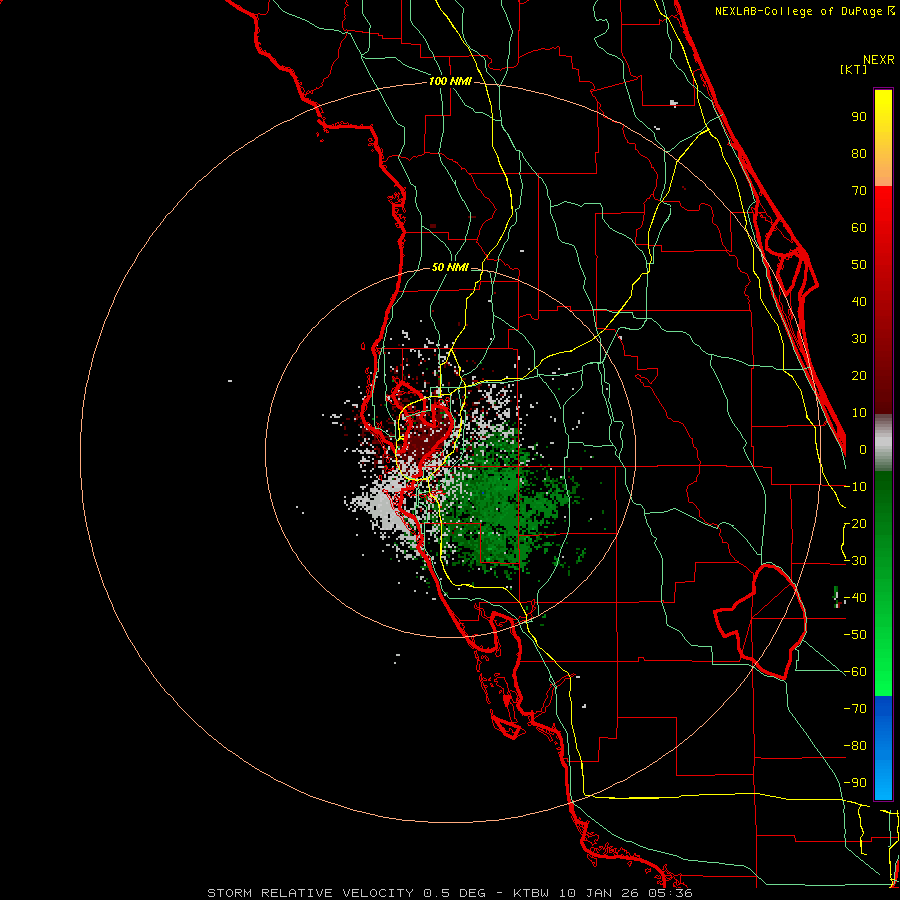Screen dimensions: 900x900
Task: Click the -80 scale value
Action: [855, 746]
